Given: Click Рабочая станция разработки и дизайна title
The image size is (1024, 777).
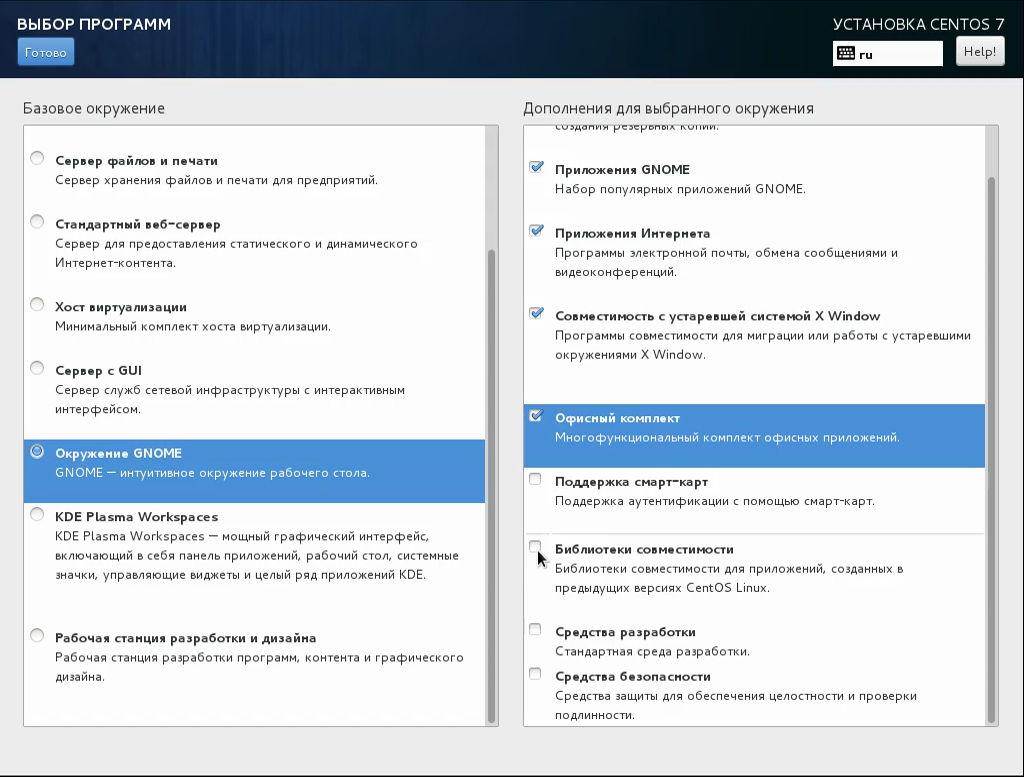Looking at the screenshot, I should pos(185,638).
